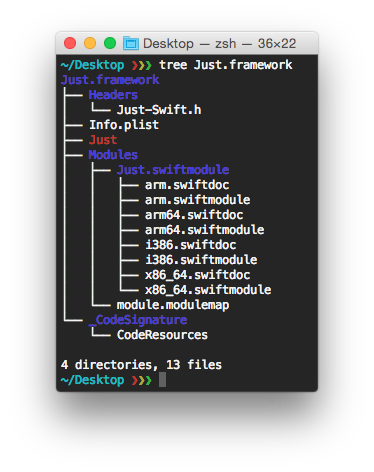
Task: Click the window title 'Desktop — zsh — 36×22'
Action: coord(219,44)
